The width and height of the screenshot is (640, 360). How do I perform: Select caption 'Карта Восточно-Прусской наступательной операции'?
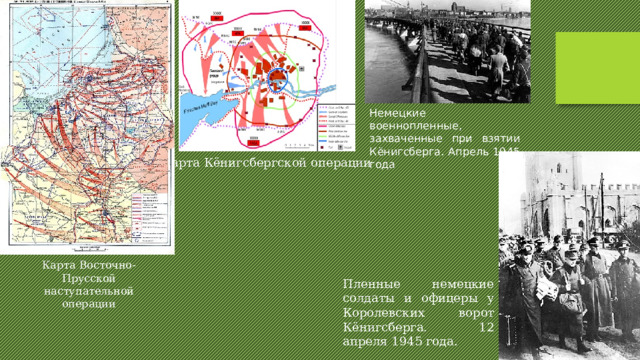click(89, 284)
